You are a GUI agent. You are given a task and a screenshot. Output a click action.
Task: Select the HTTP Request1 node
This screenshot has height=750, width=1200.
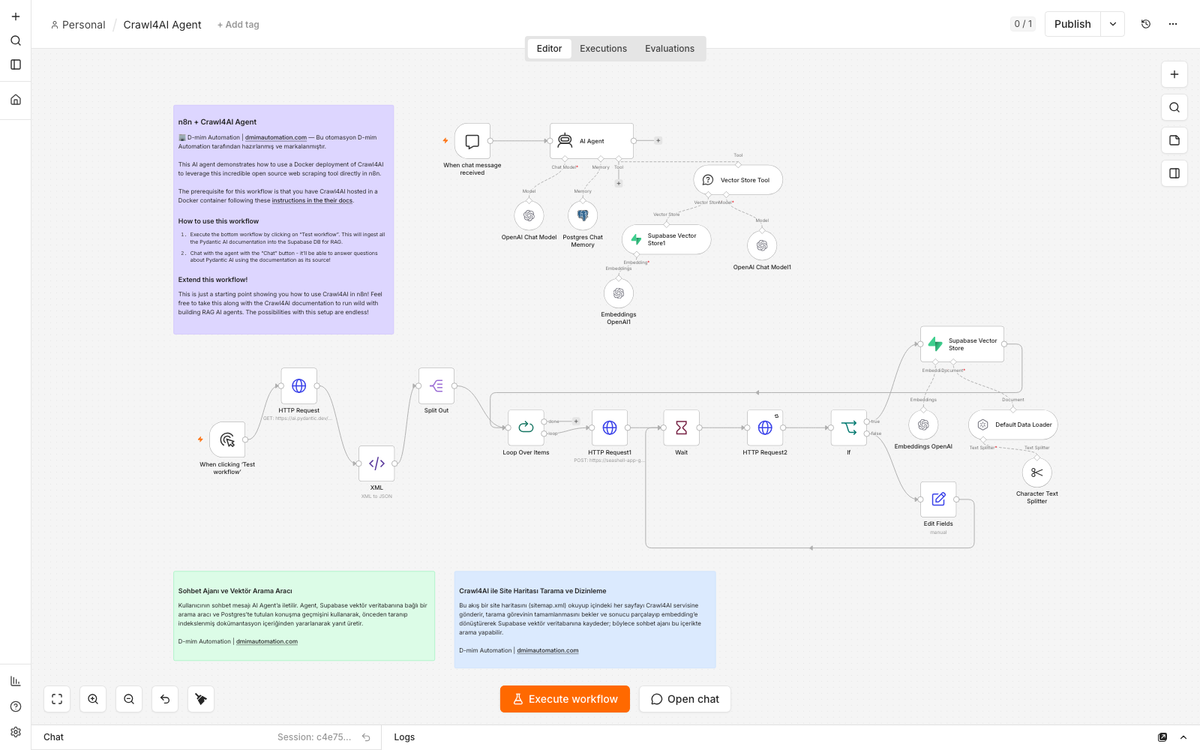click(x=610, y=428)
